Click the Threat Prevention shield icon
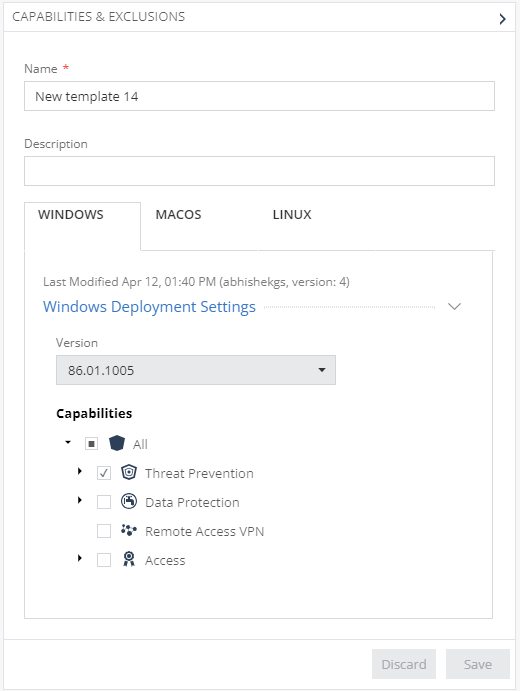 coord(129,472)
